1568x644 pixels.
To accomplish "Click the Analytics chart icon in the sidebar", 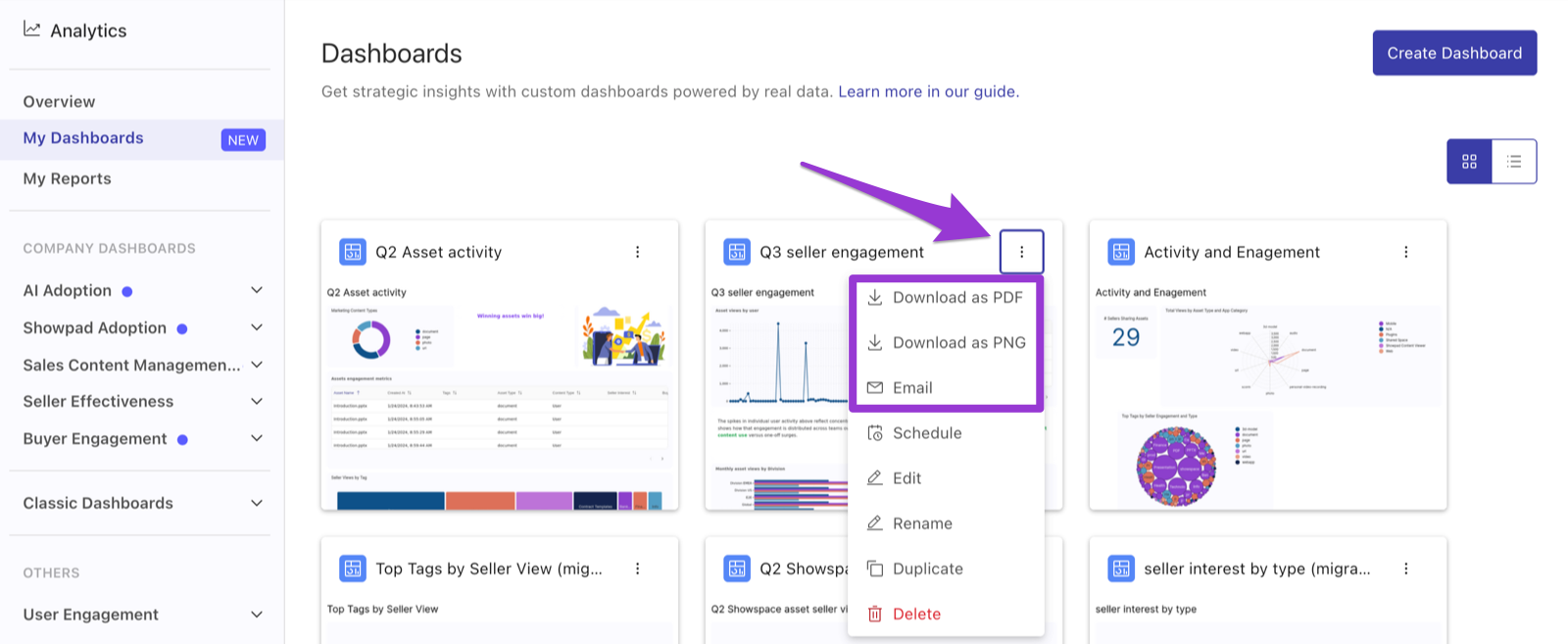I will (32, 29).
